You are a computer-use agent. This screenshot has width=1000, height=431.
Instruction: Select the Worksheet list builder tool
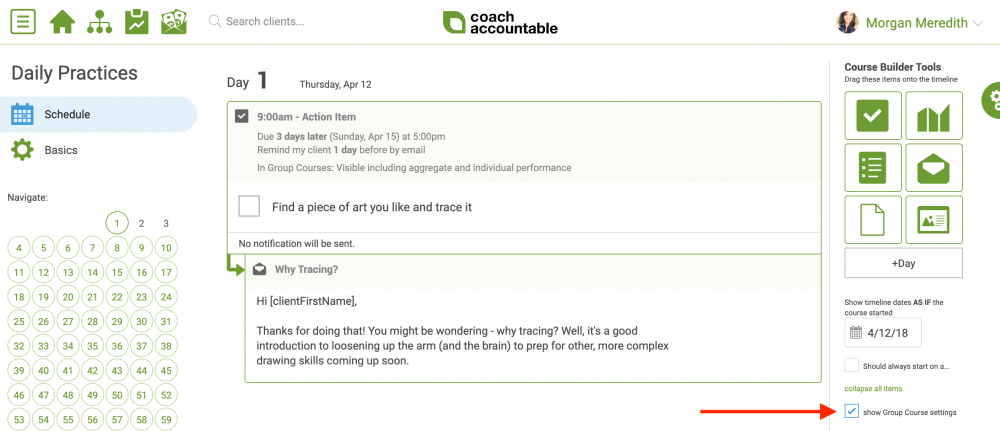(872, 168)
